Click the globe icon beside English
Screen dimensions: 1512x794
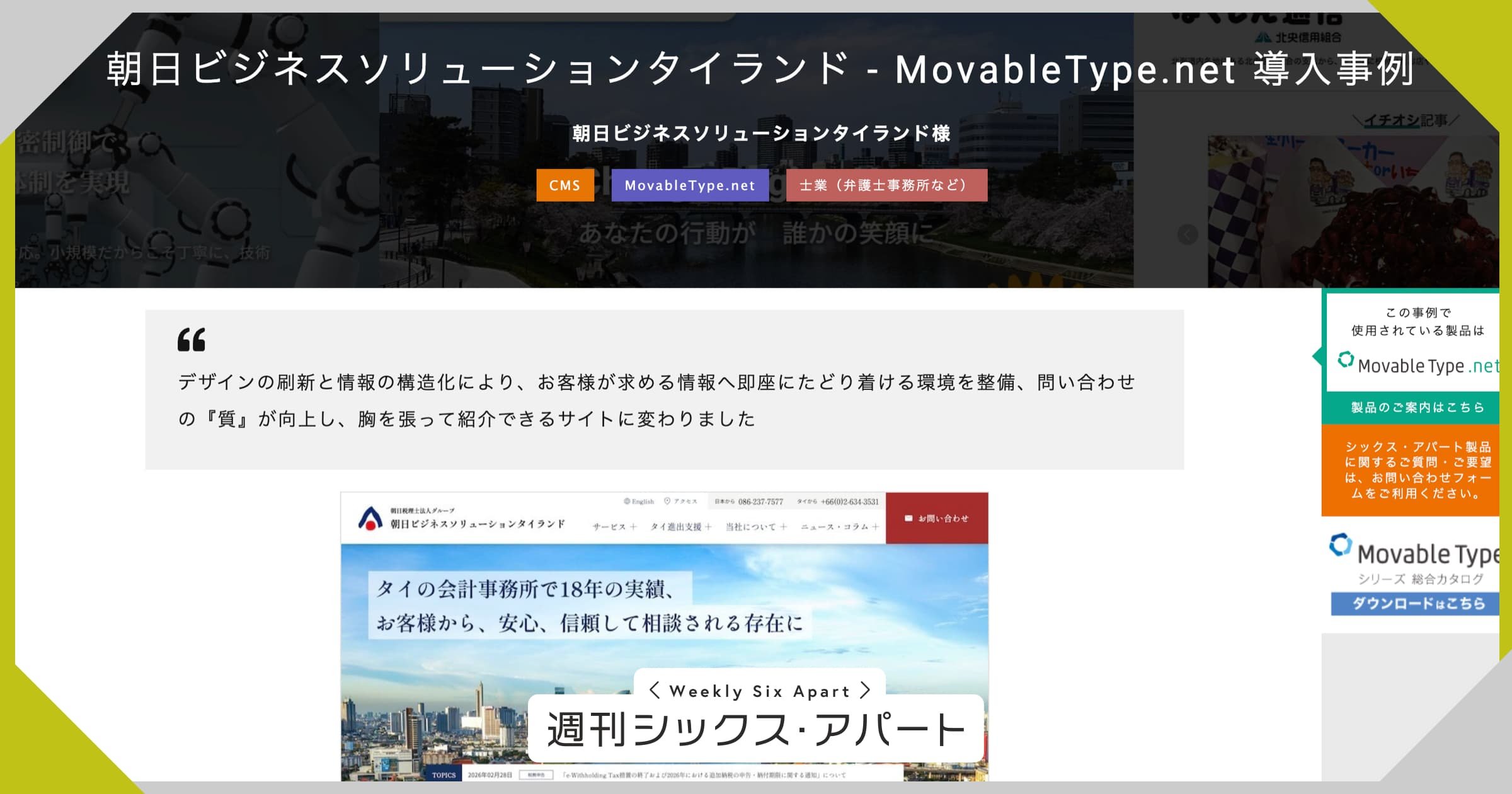(627, 502)
